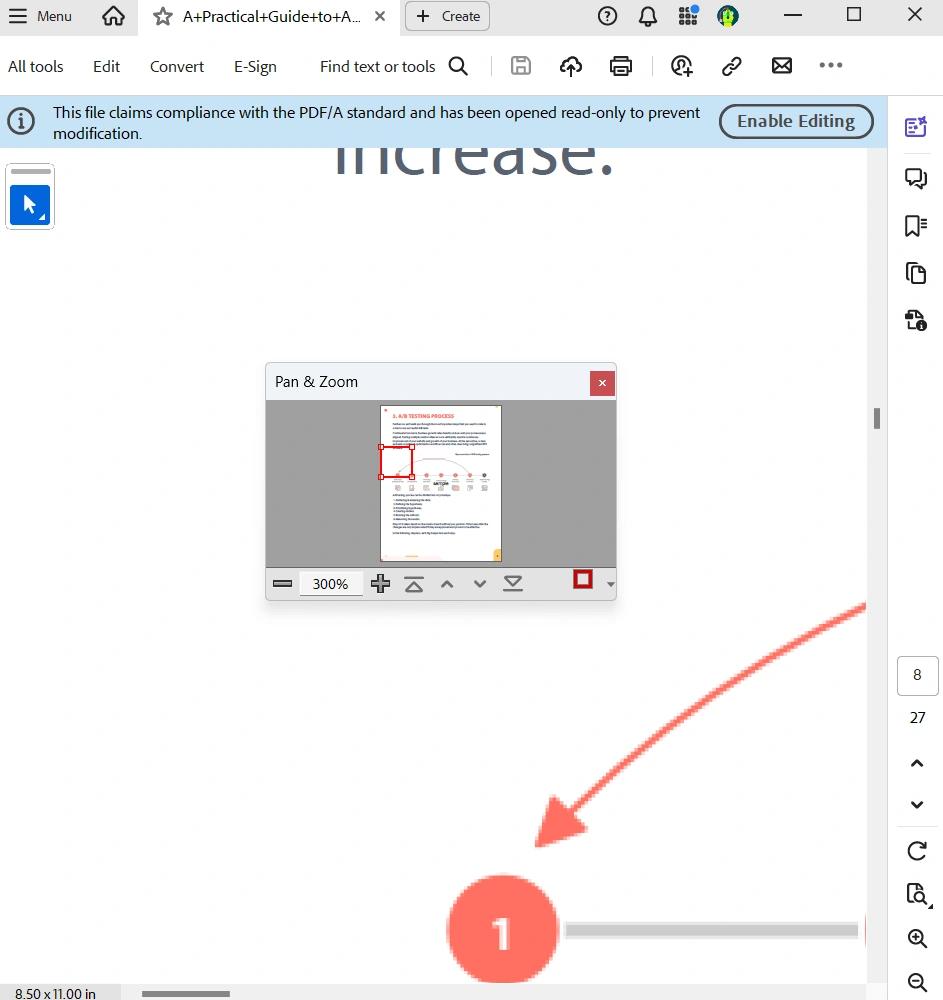Screen dimensions: 943x1000
Task: Send the file by email
Action: point(782,66)
